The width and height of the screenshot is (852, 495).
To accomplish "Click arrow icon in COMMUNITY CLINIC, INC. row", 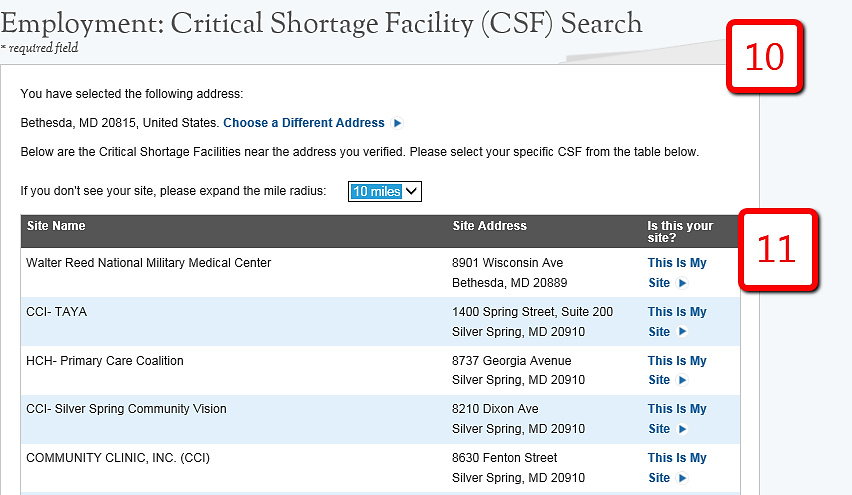I will pos(683,478).
